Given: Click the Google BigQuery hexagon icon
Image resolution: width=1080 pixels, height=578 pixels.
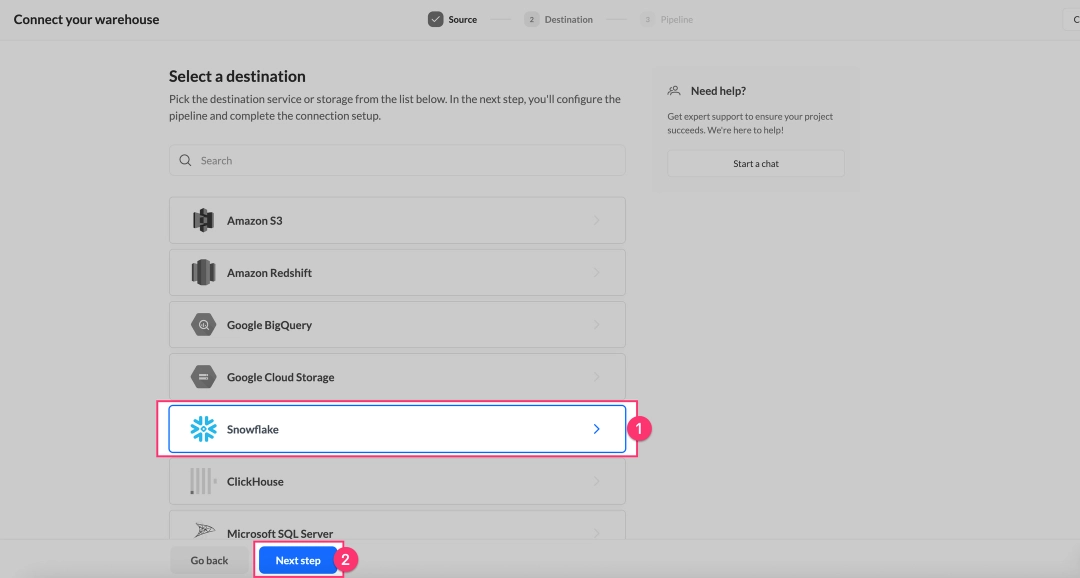Looking at the screenshot, I should (x=203, y=324).
